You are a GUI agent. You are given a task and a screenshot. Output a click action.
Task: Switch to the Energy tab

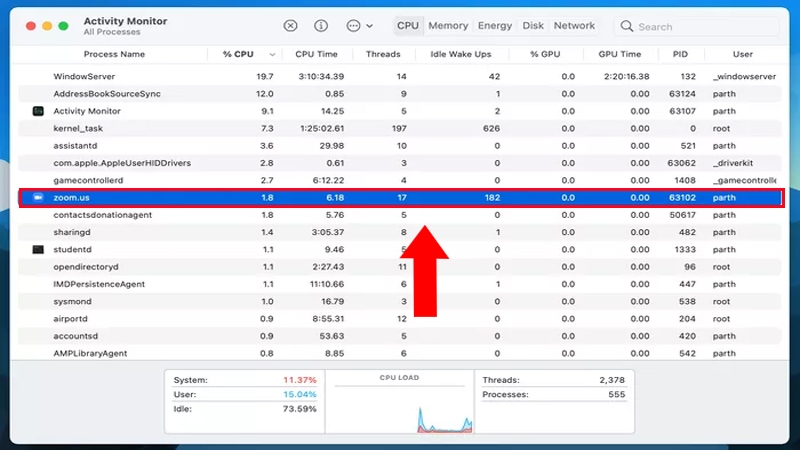pos(495,26)
